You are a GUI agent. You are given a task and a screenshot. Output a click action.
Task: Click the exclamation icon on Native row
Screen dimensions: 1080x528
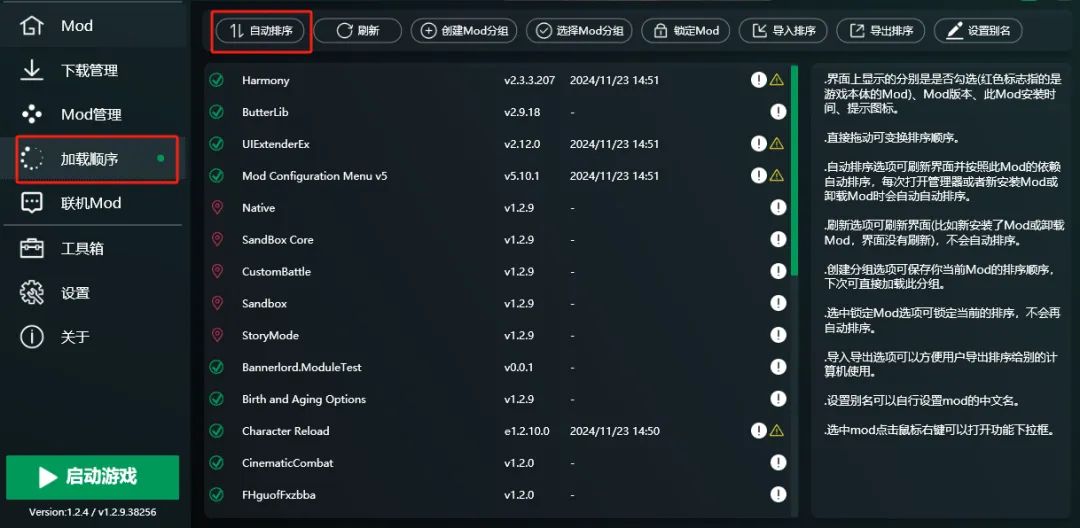coord(778,208)
